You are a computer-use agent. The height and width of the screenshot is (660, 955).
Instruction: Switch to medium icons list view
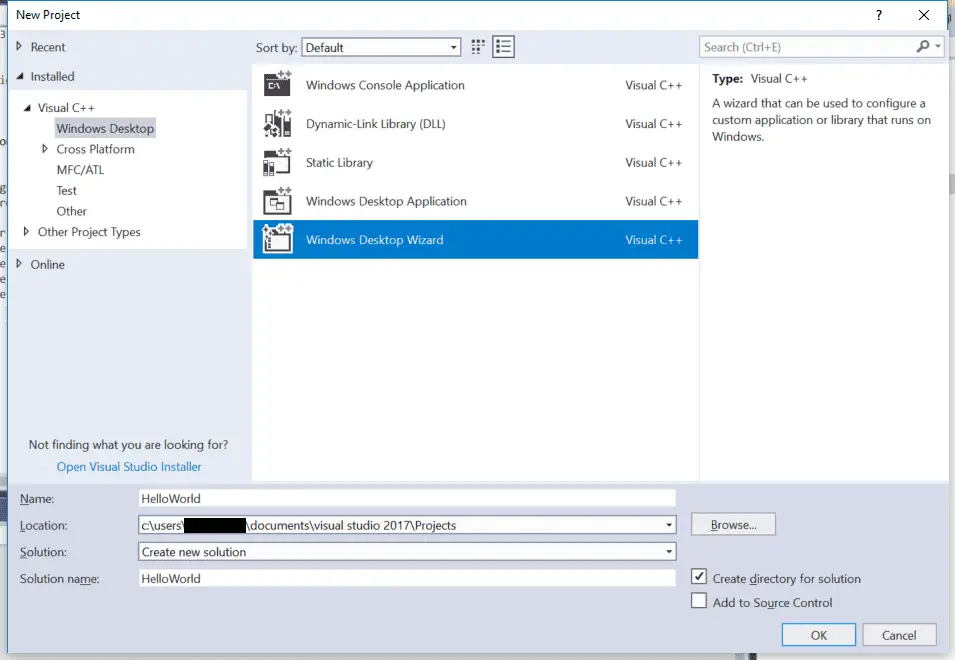point(503,46)
